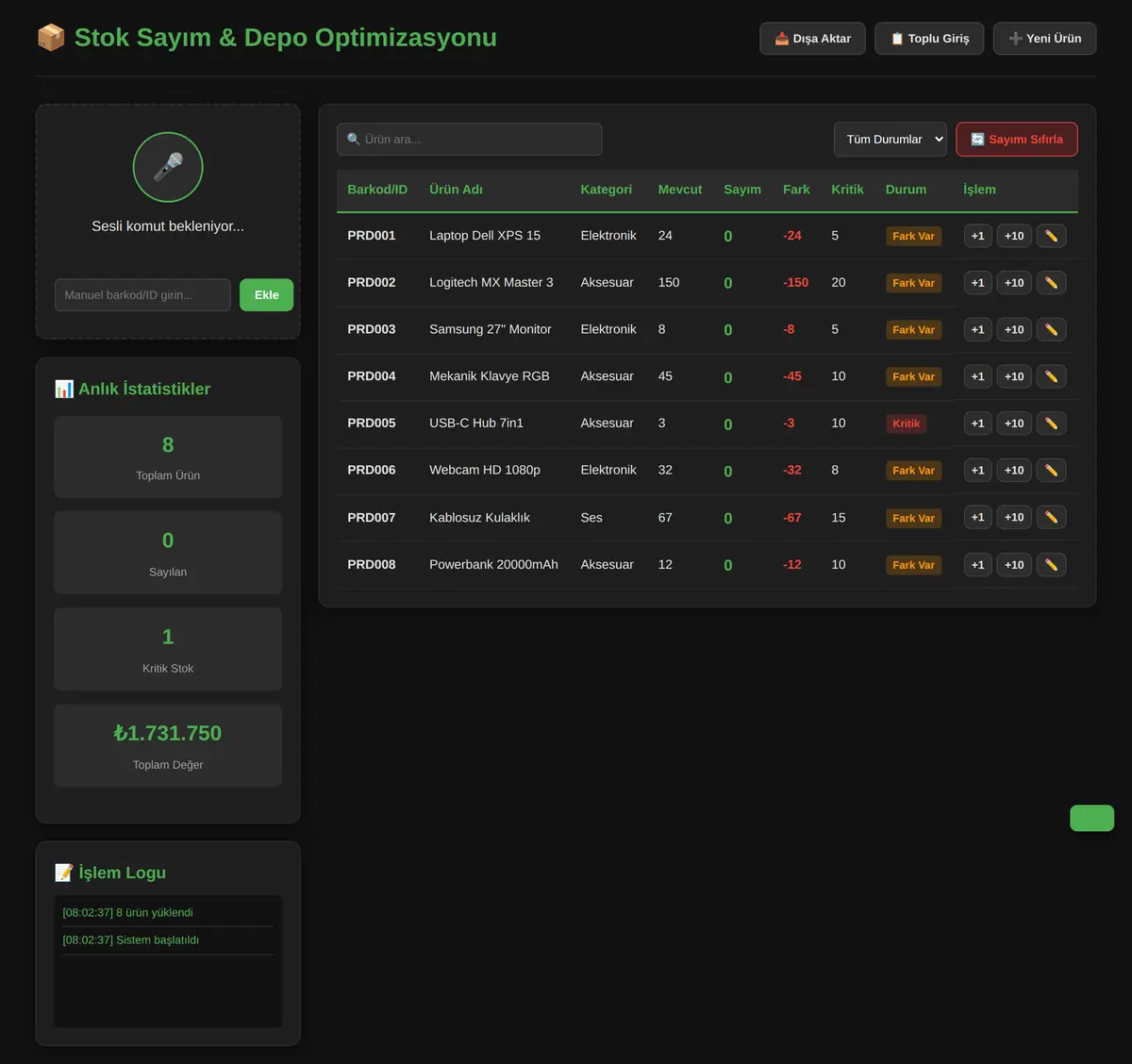The height and width of the screenshot is (1064, 1132).
Task: Focus the Ürün ara search field
Action: 469,140
